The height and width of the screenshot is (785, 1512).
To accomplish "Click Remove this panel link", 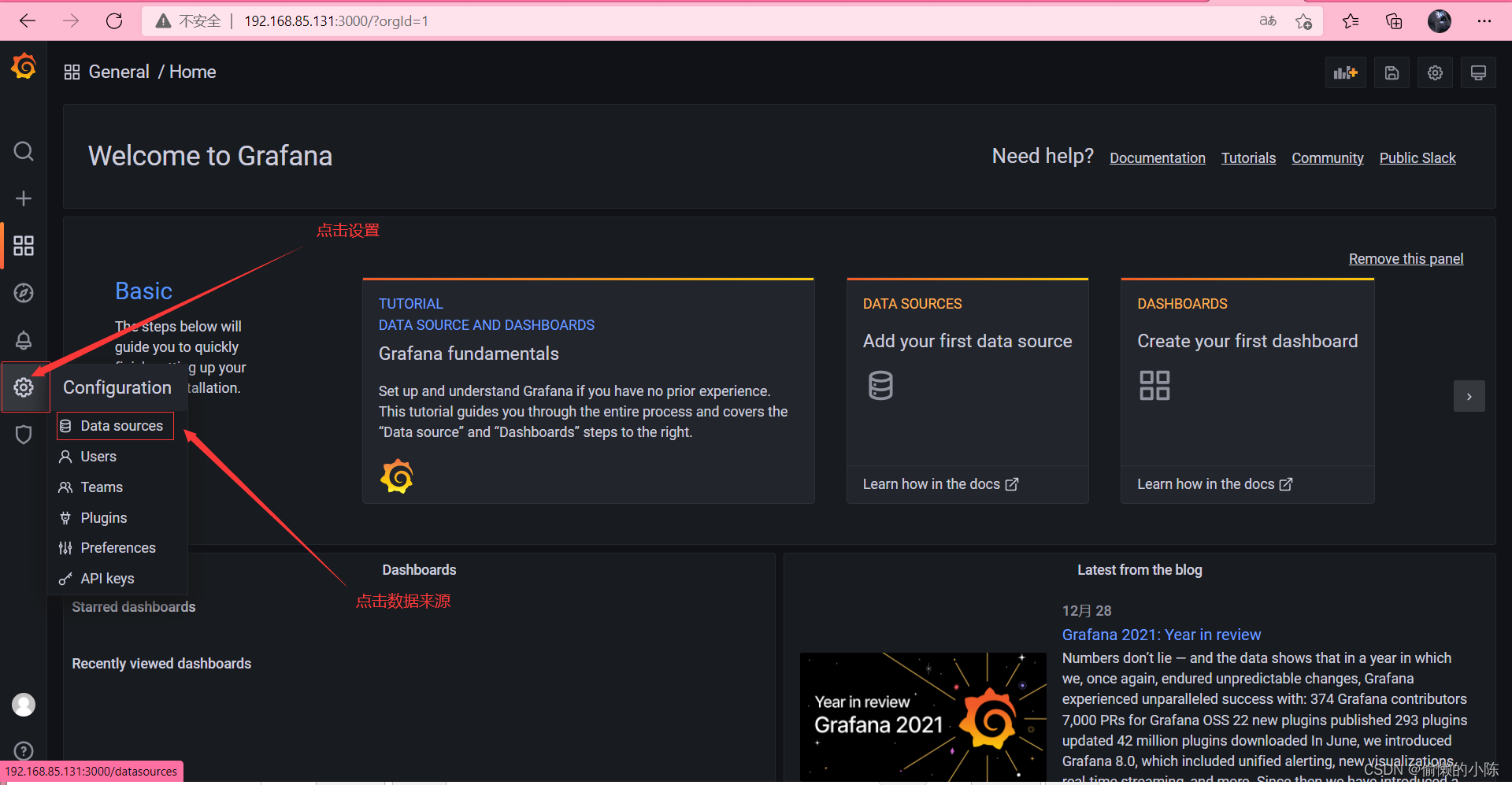I will [1406, 259].
